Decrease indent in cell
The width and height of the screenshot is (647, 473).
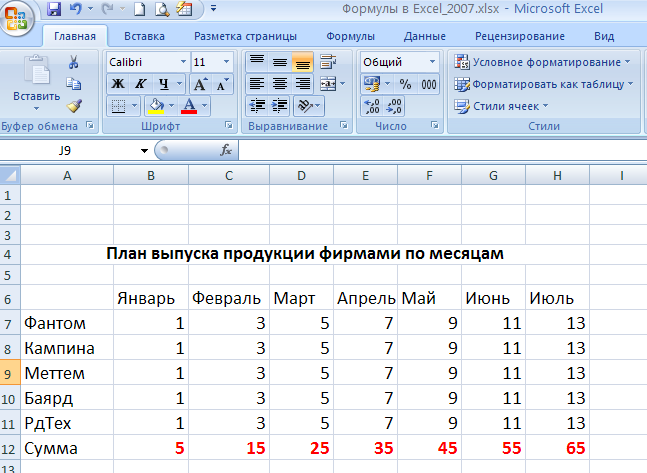click(257, 106)
